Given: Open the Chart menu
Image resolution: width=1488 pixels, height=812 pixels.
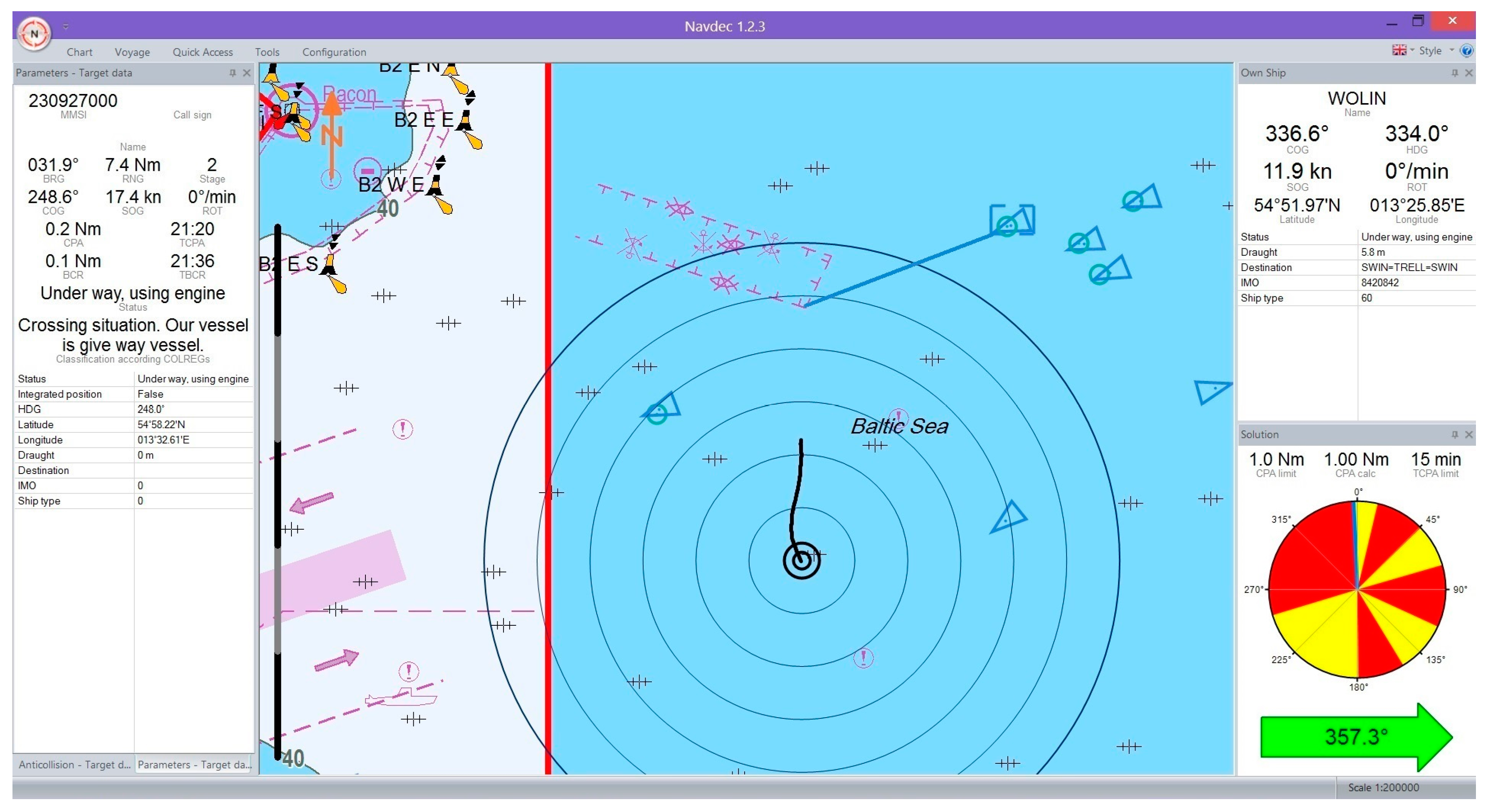Looking at the screenshot, I should pos(79,52).
